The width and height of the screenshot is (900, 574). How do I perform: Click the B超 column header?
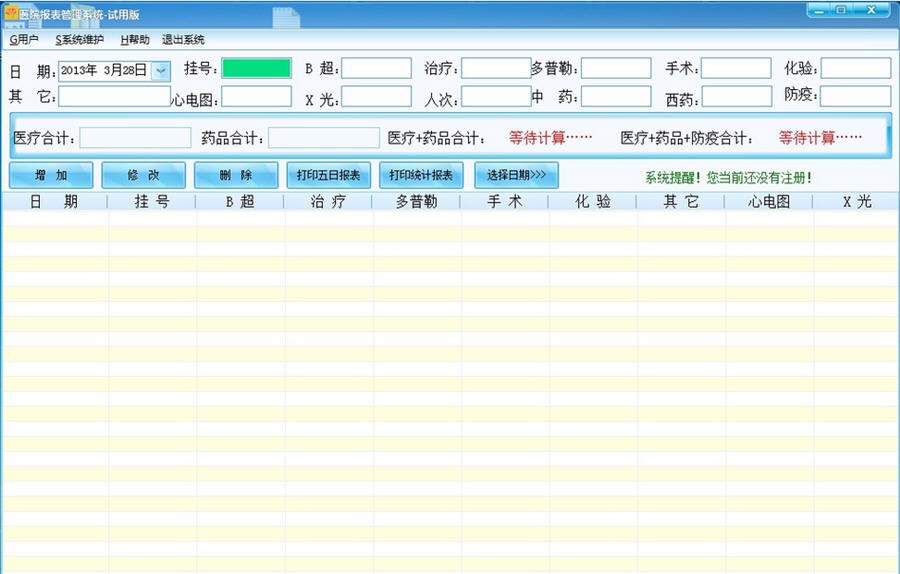point(240,201)
